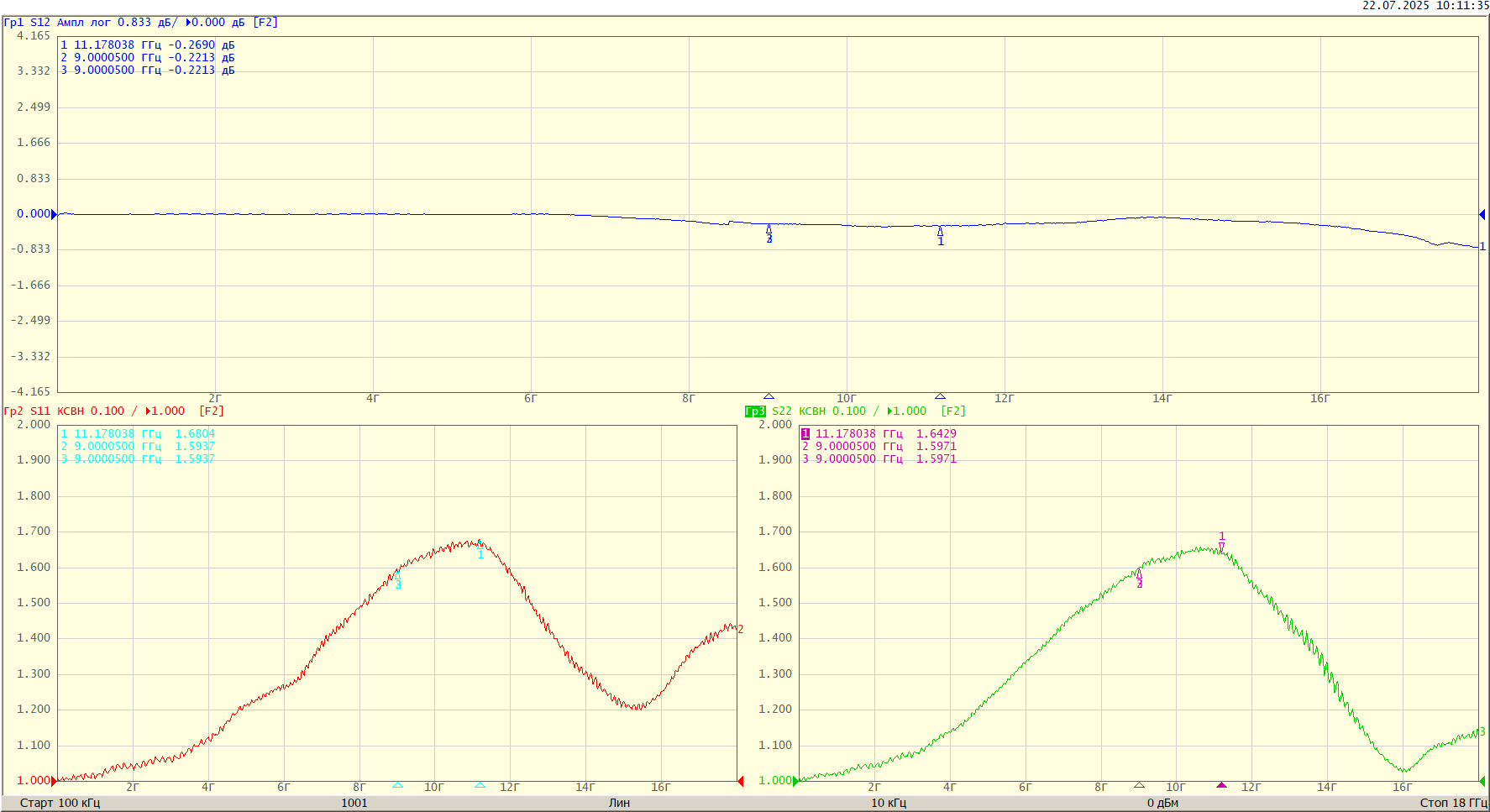The height and width of the screenshot is (812, 1490).
Task: Click S12 left reference level triangle at 0.000
Action: click(x=55, y=214)
